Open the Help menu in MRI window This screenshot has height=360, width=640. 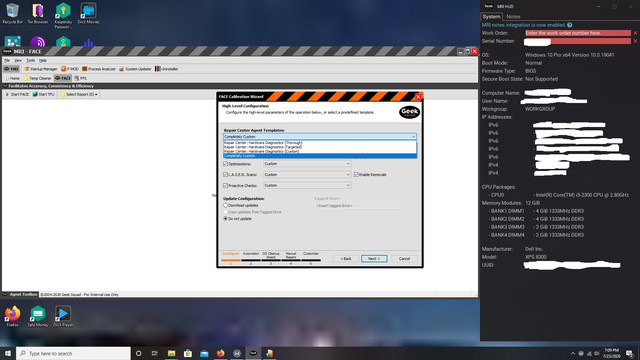[43, 60]
